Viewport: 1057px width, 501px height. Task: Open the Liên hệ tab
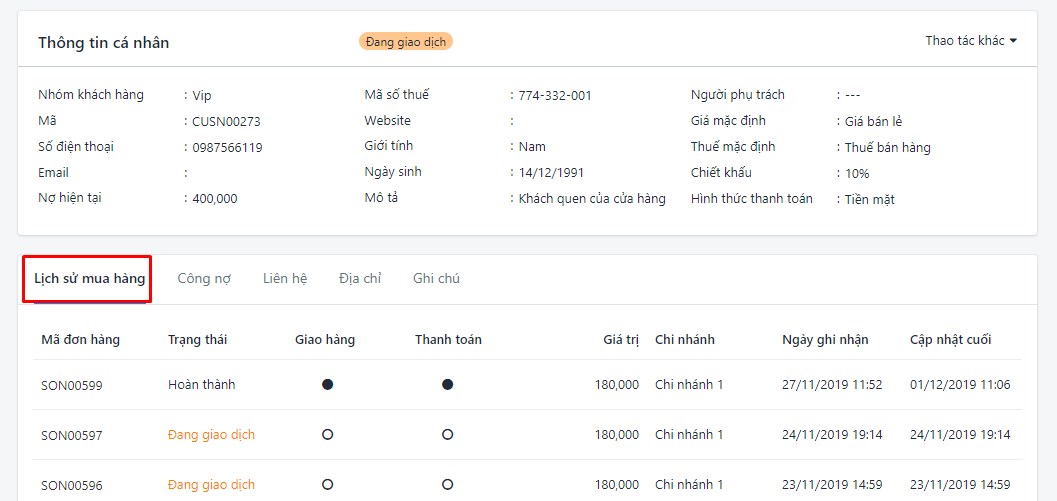[285, 278]
